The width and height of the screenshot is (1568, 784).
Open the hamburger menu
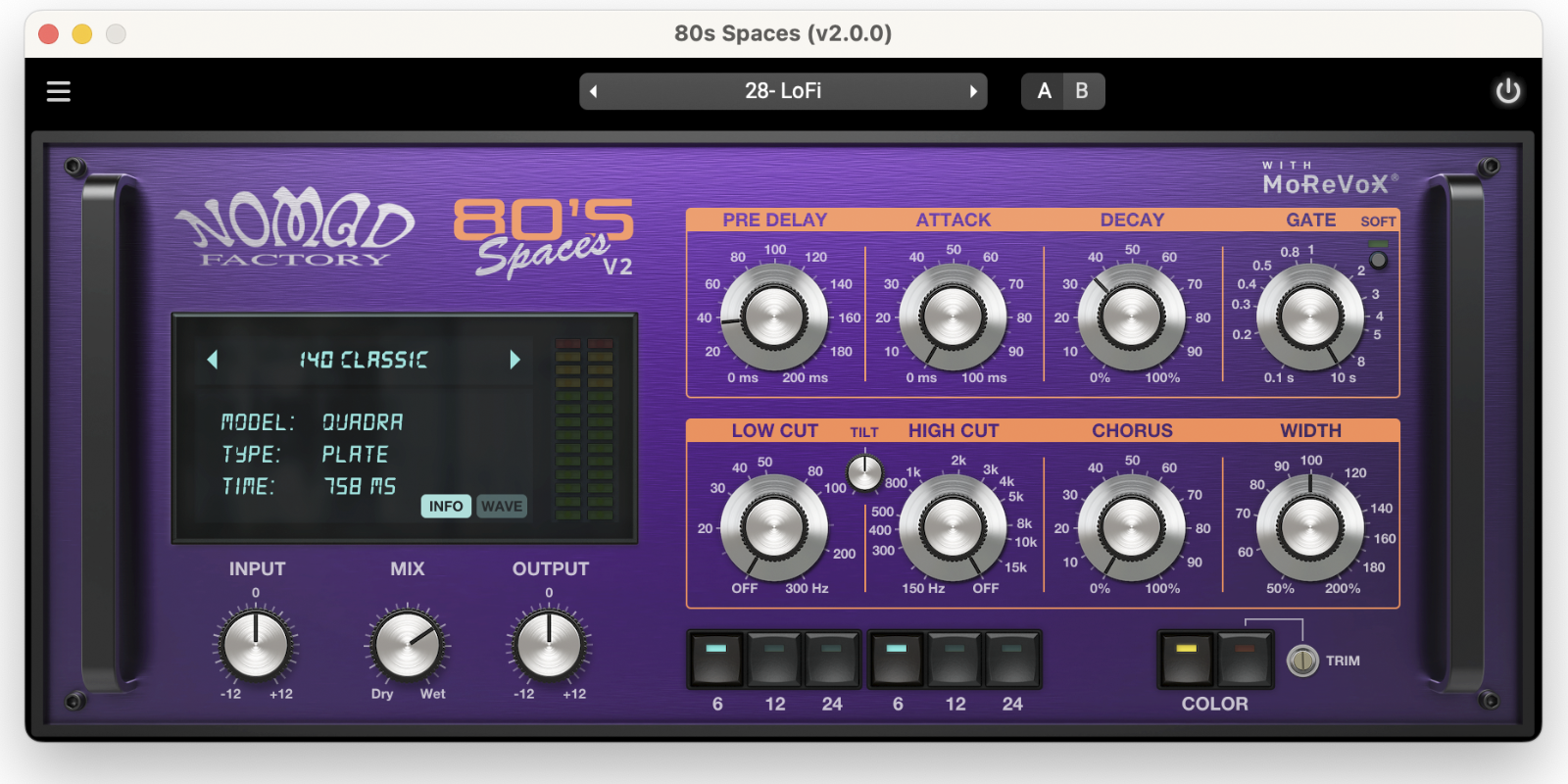point(59,91)
